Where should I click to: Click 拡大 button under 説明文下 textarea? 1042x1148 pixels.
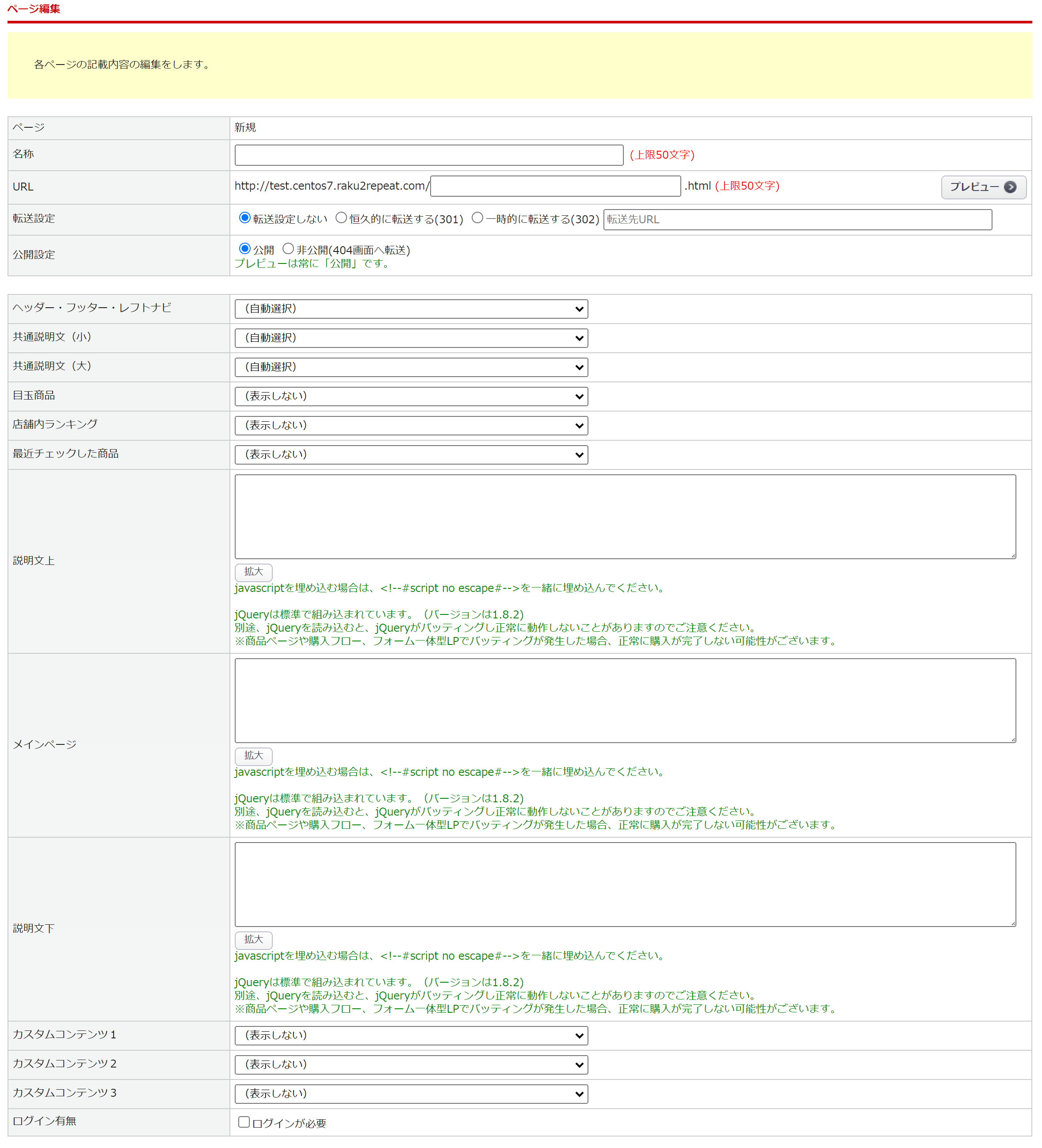(x=253, y=940)
